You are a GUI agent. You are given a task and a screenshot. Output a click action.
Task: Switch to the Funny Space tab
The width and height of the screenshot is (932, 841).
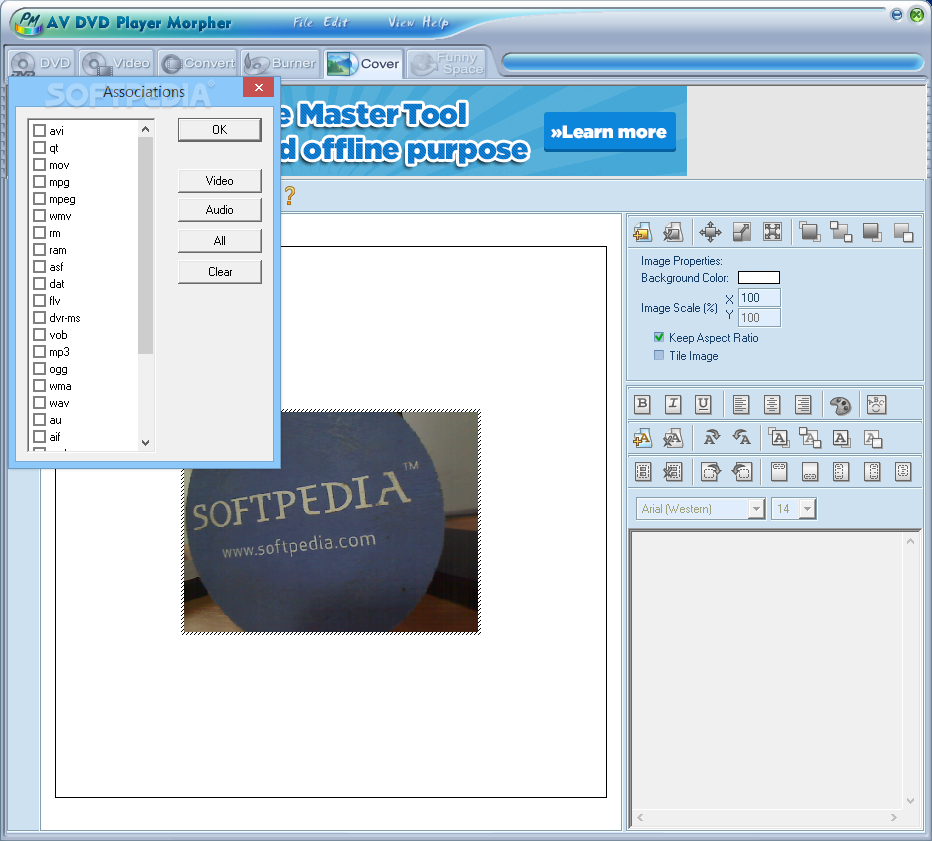[447, 64]
